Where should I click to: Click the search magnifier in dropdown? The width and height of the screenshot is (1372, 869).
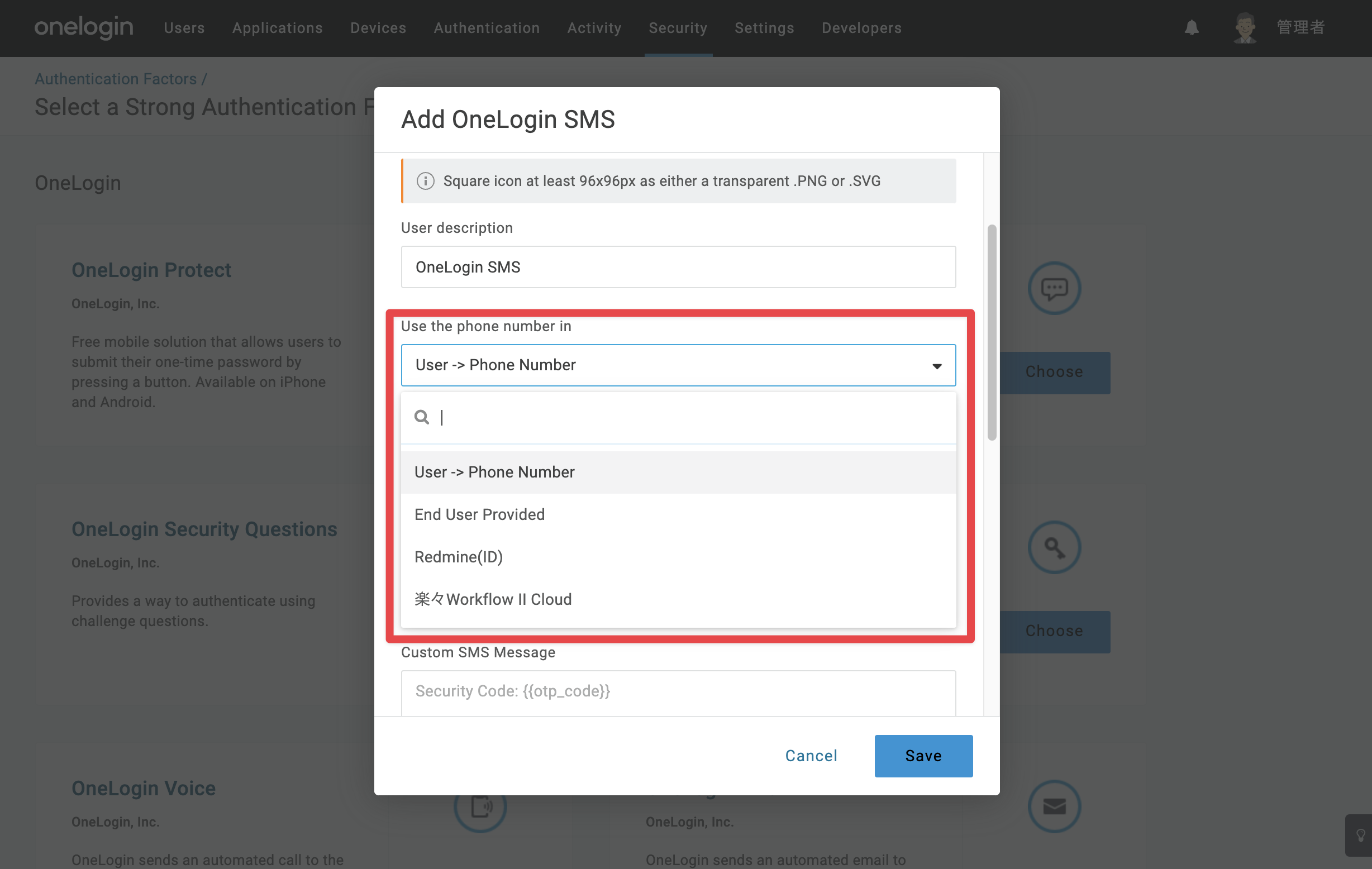tap(422, 417)
